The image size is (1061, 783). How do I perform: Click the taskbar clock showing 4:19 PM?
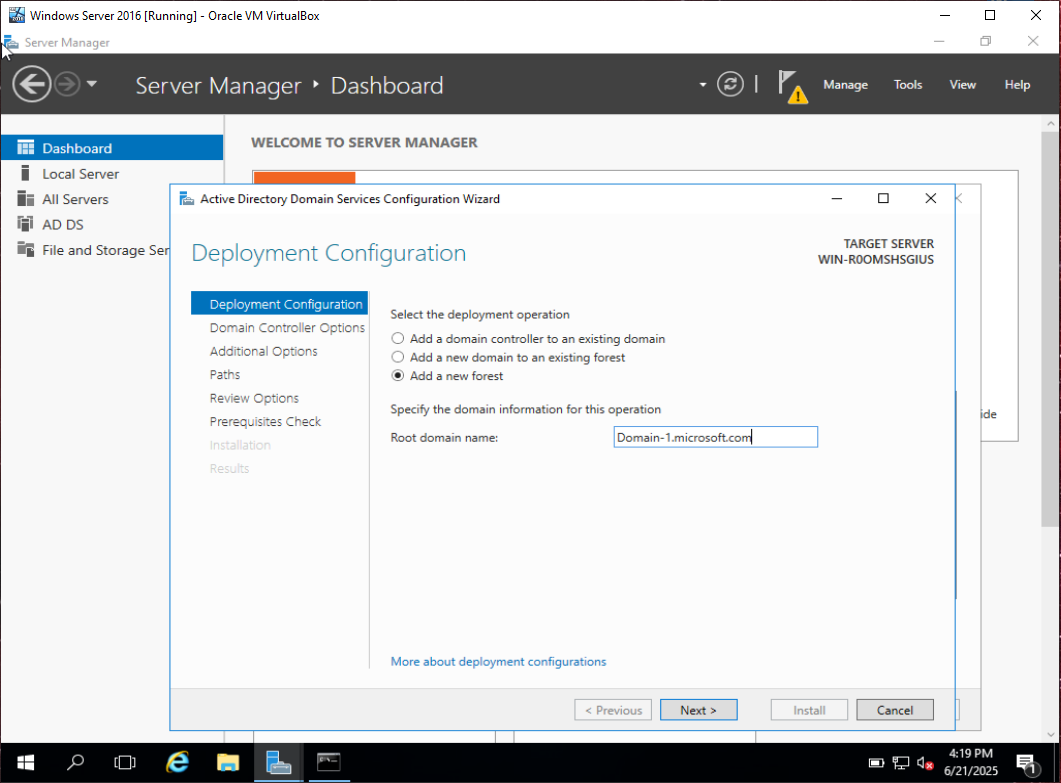971,762
